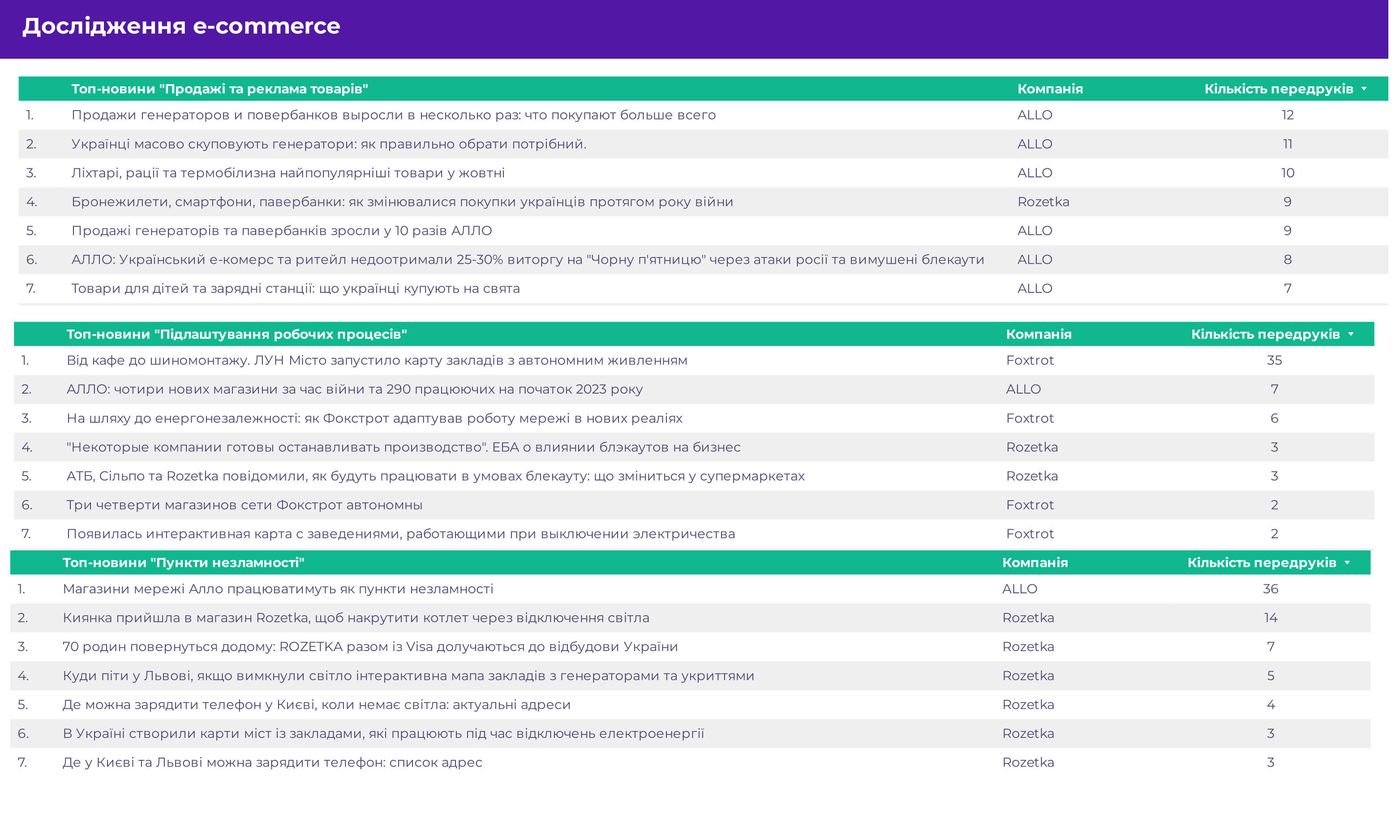Click 'Магазини мережі Алло працюватимуть' news row
1400x840 pixels.
pos(277,589)
